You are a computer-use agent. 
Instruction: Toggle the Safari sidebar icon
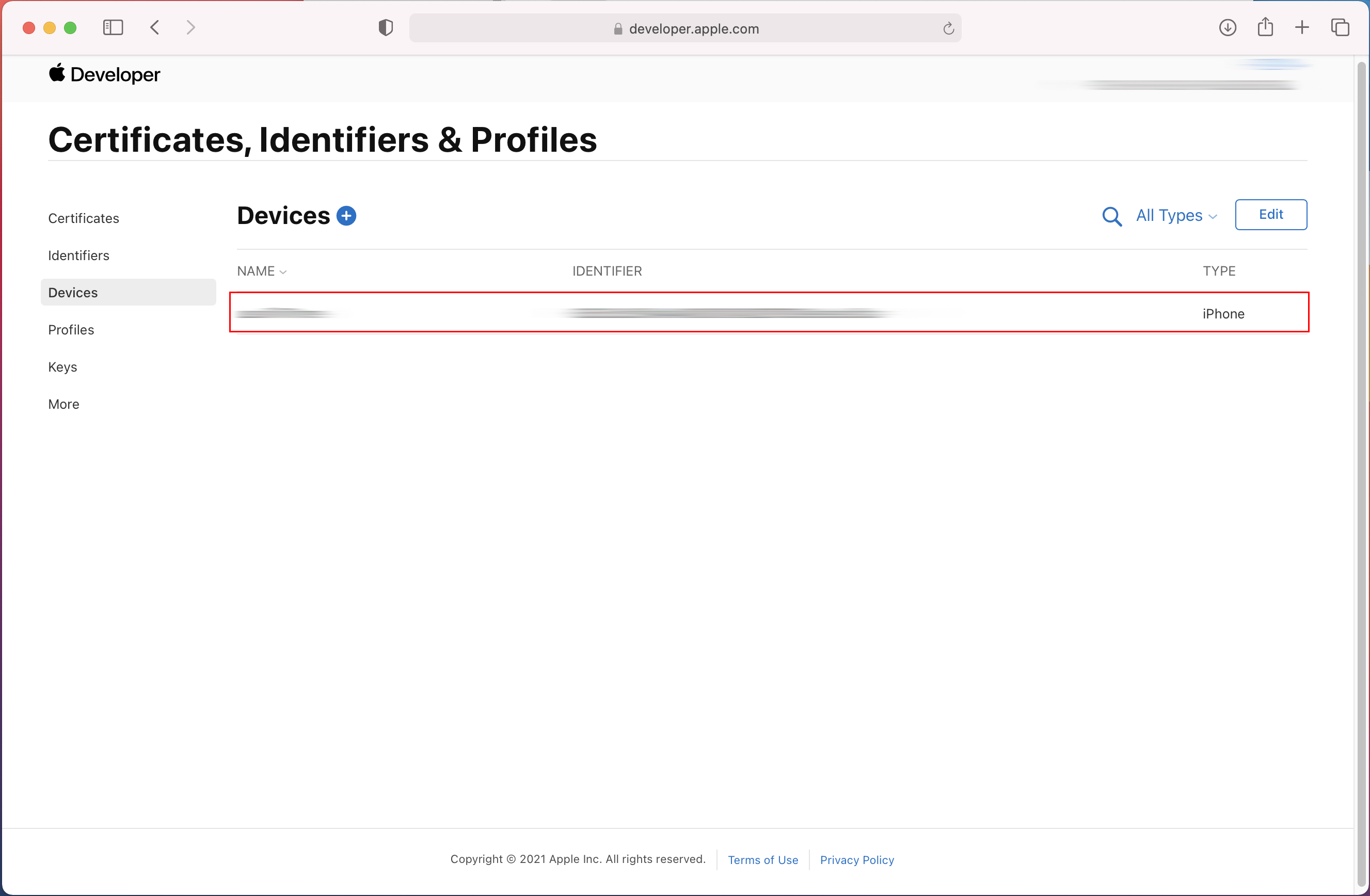[x=113, y=28]
